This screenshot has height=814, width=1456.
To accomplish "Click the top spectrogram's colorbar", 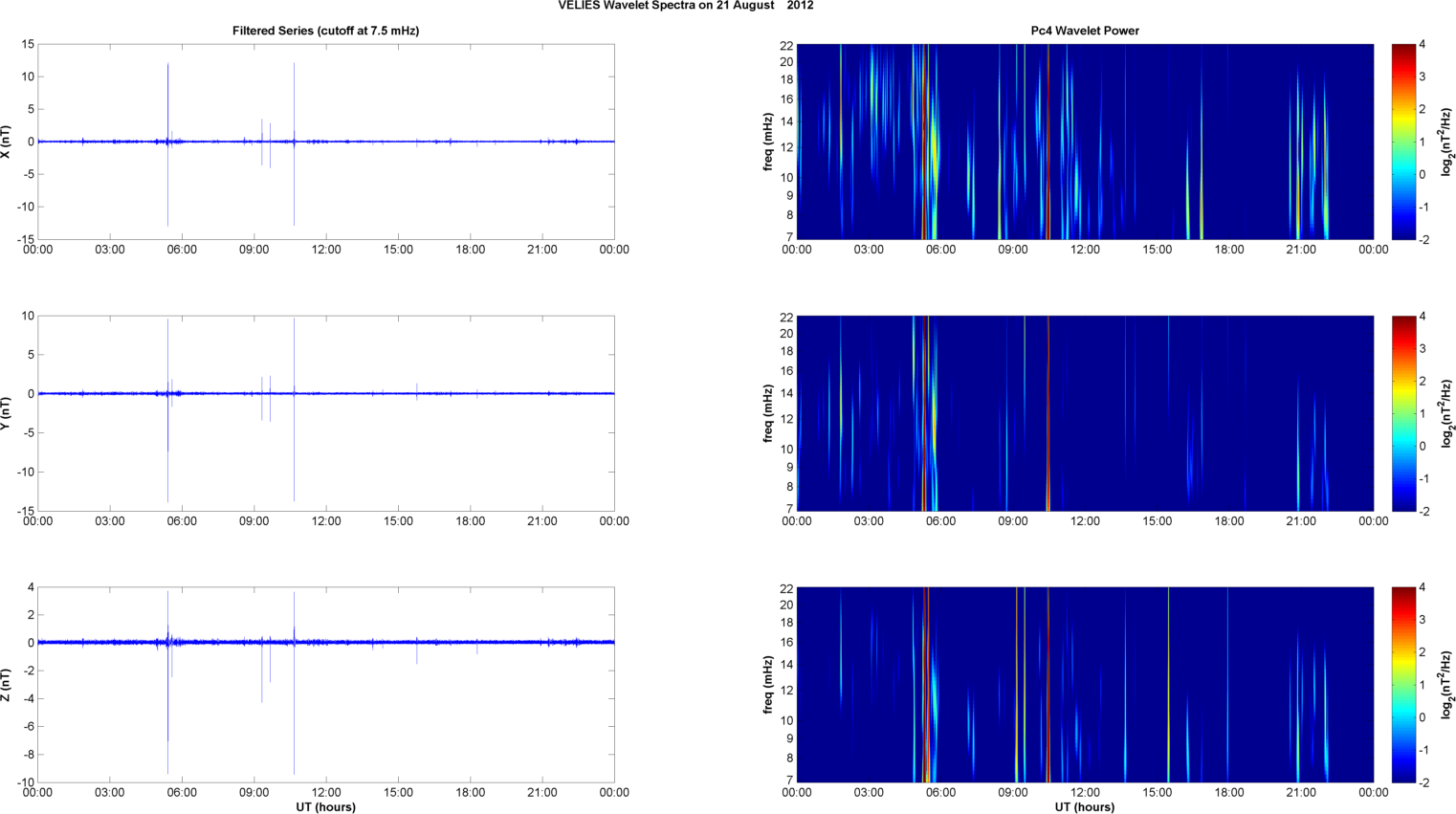I will pos(1402,142).
